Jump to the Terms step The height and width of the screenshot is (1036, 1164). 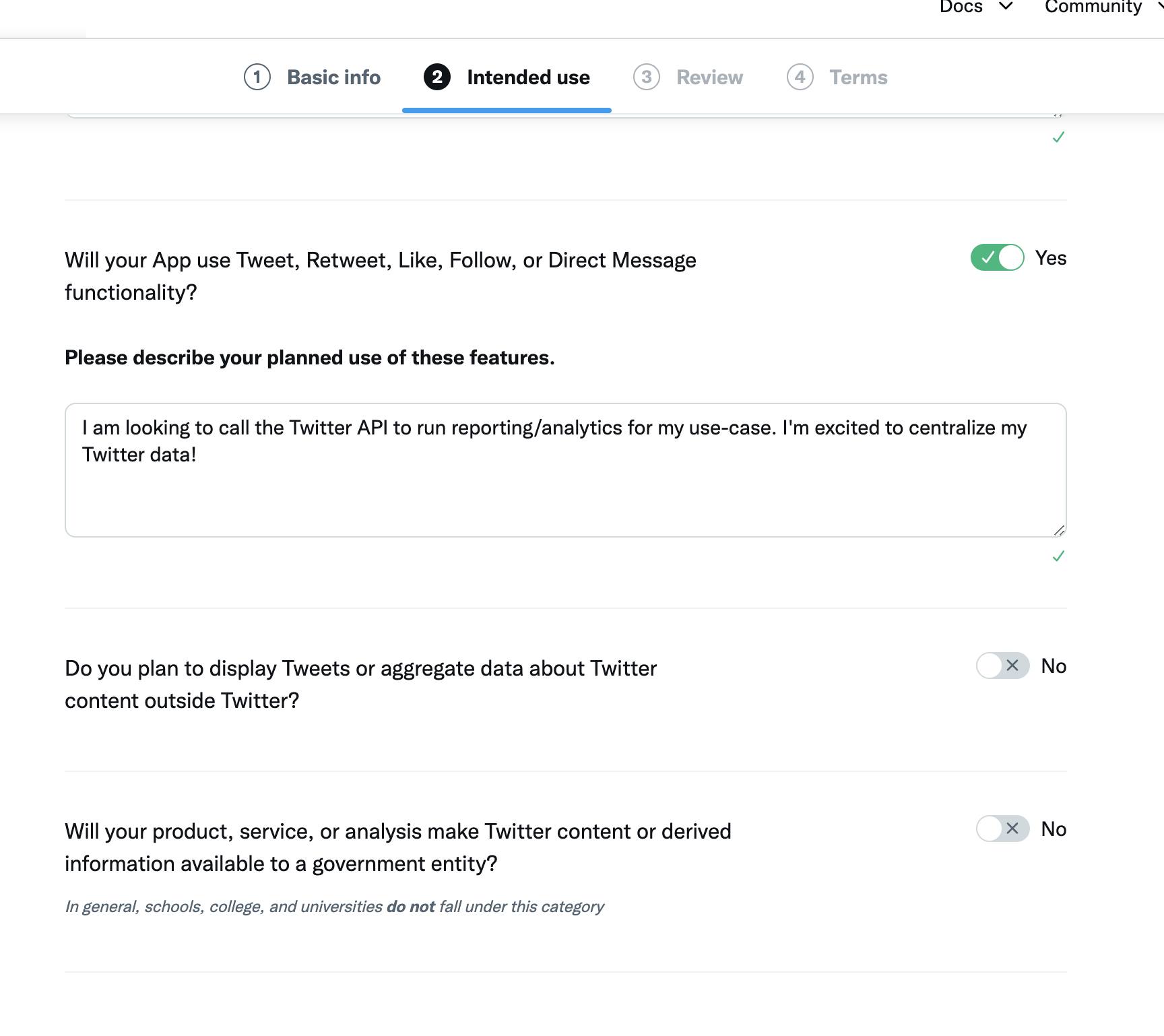click(858, 77)
